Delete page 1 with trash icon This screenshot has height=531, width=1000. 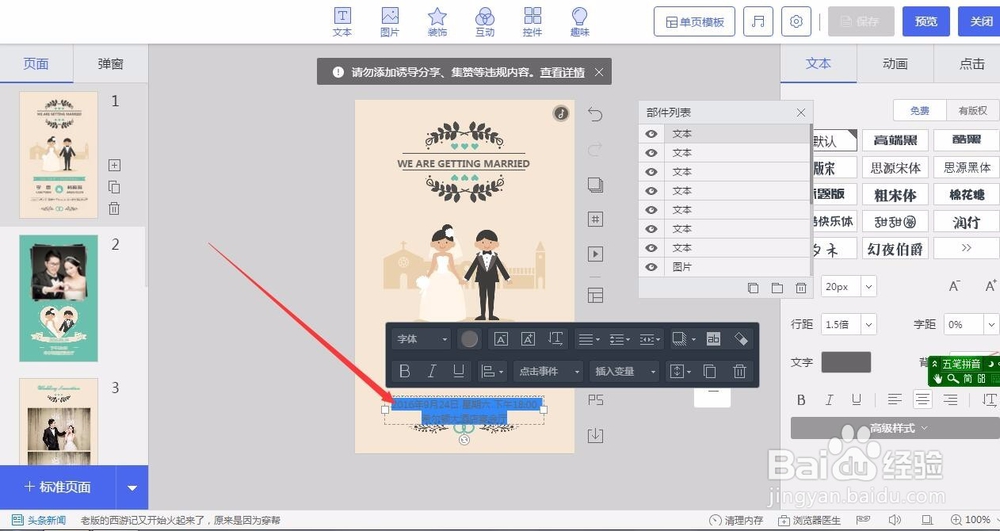click(114, 208)
